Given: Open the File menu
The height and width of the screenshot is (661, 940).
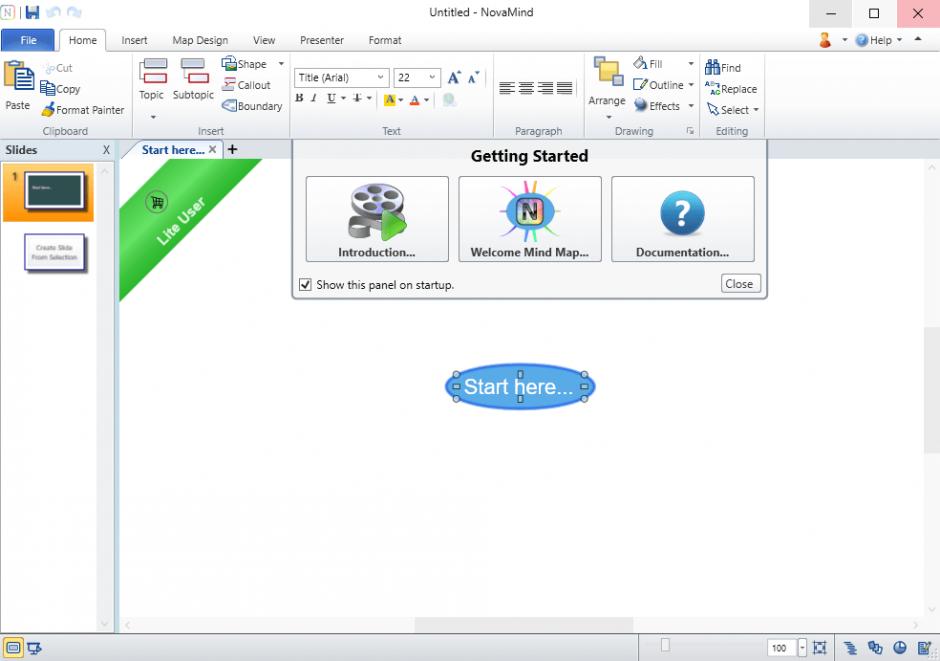Looking at the screenshot, I should tap(28, 40).
